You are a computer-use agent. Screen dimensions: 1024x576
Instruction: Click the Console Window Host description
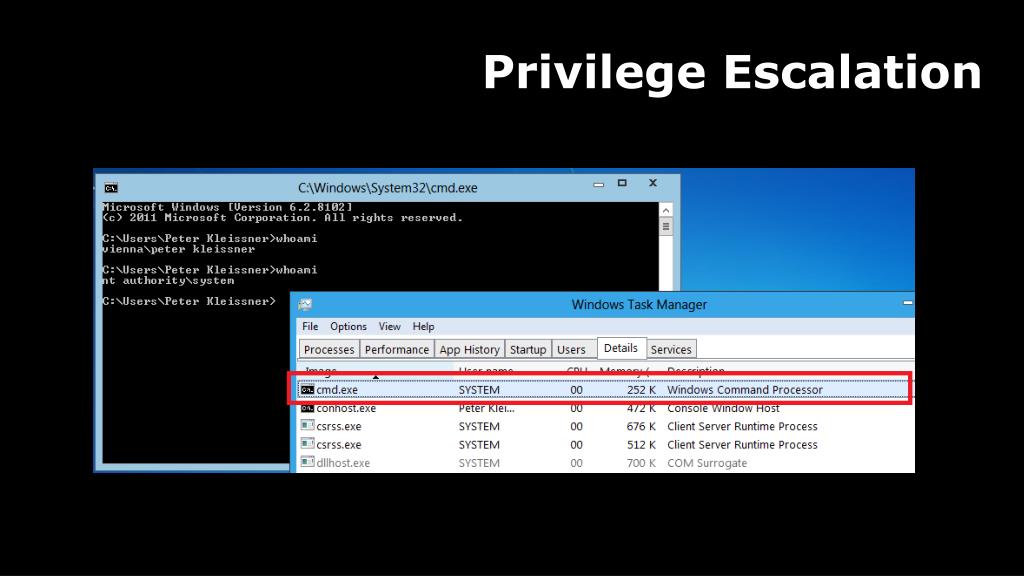click(723, 408)
